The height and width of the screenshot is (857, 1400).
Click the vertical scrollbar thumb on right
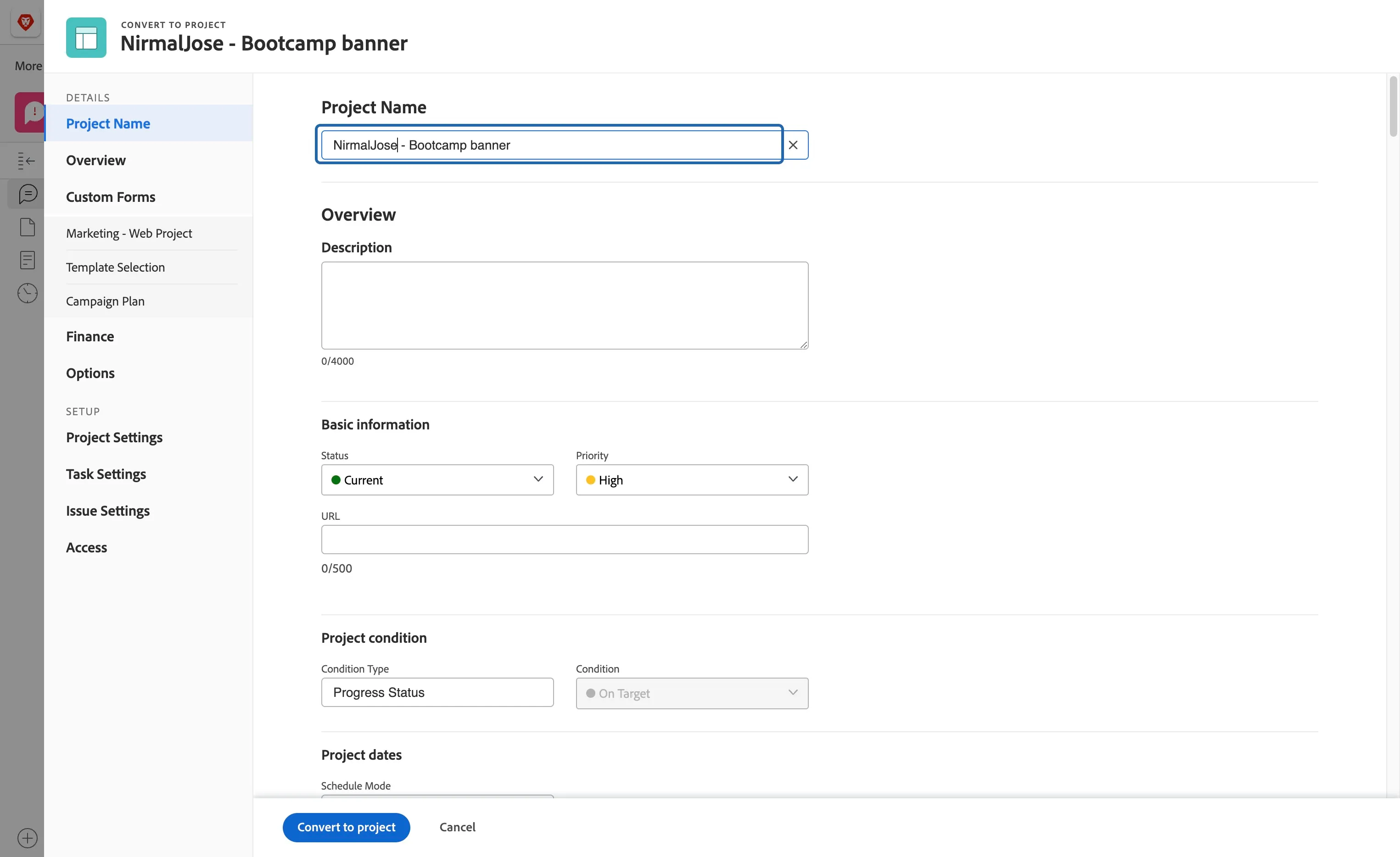(1393, 106)
